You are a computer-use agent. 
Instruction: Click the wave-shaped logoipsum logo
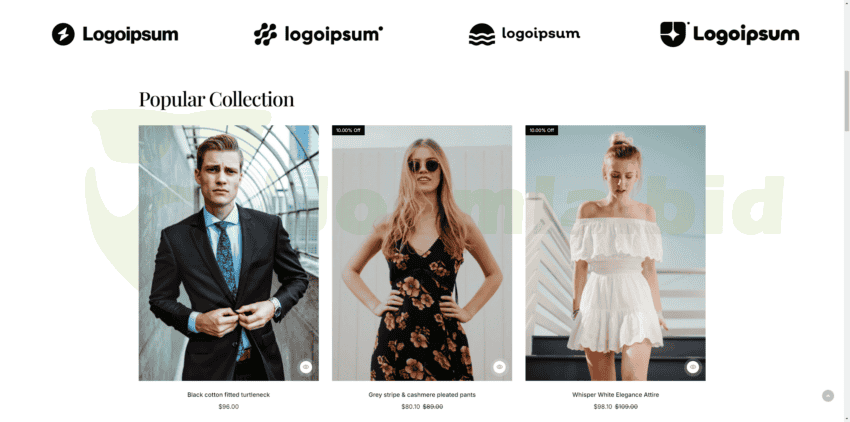pyautogui.click(x=524, y=34)
